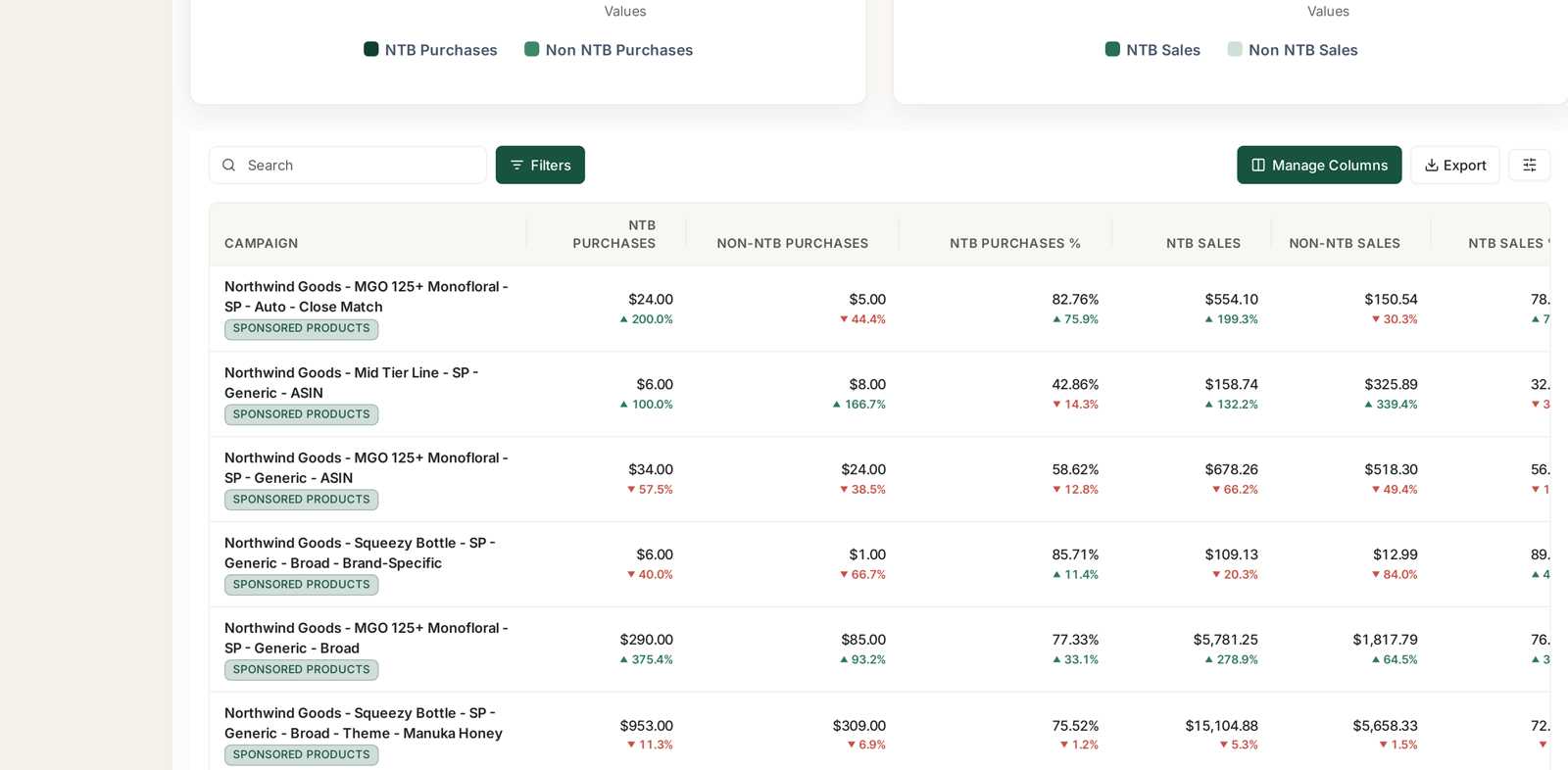The width and height of the screenshot is (1568, 770).
Task: Toggle the NTB Sales legend item
Action: click(1152, 50)
